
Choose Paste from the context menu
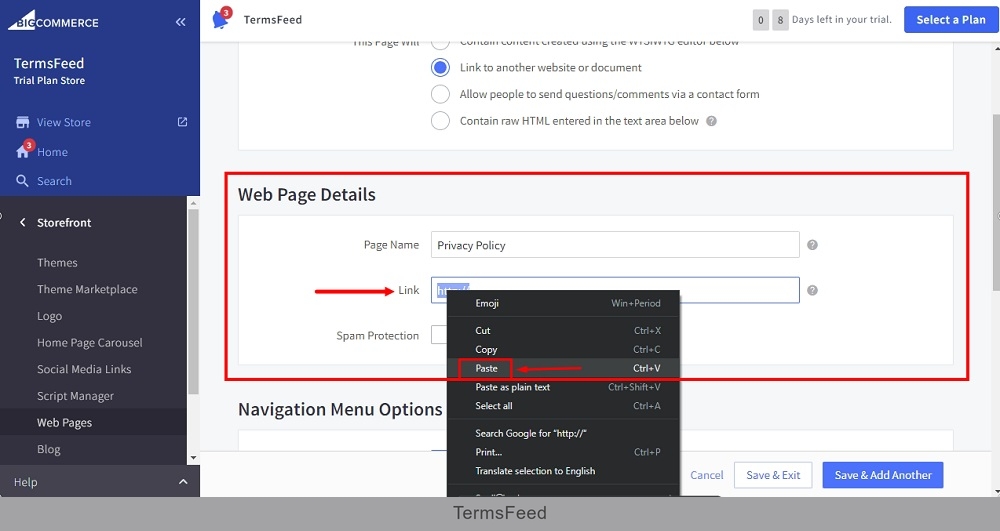click(x=564, y=368)
